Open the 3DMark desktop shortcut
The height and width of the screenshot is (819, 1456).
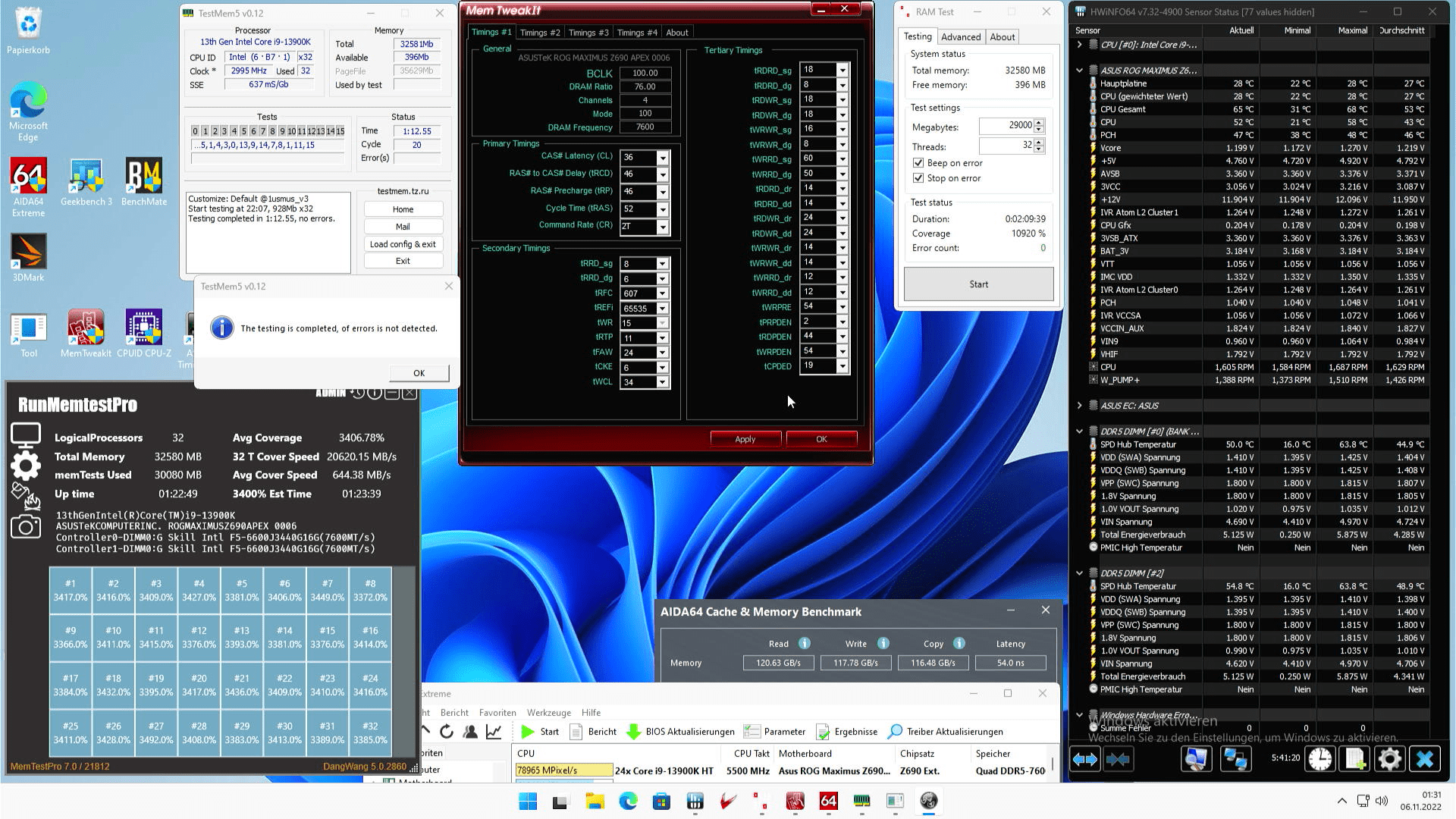[28, 258]
